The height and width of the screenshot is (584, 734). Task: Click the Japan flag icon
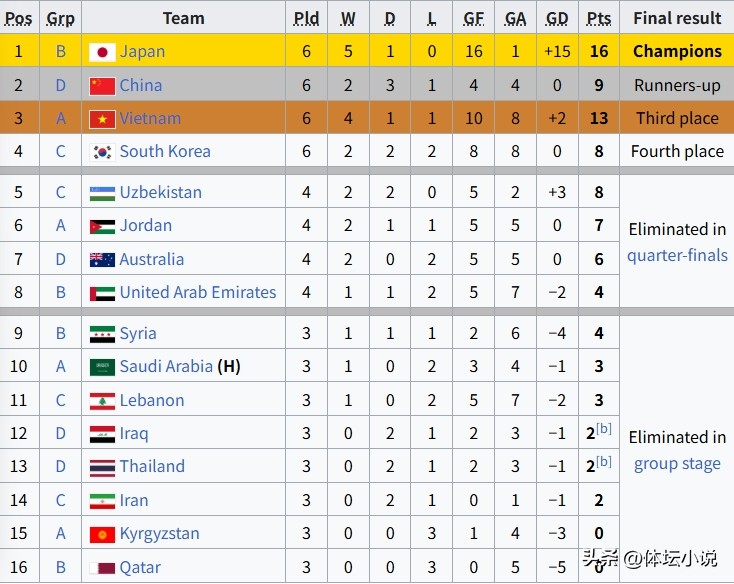click(102, 52)
